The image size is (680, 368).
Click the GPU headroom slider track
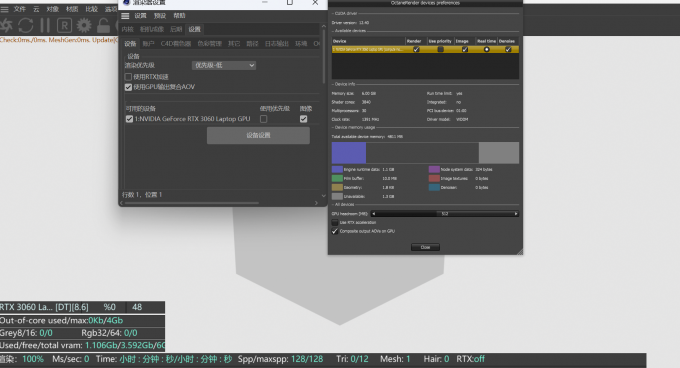coord(445,214)
